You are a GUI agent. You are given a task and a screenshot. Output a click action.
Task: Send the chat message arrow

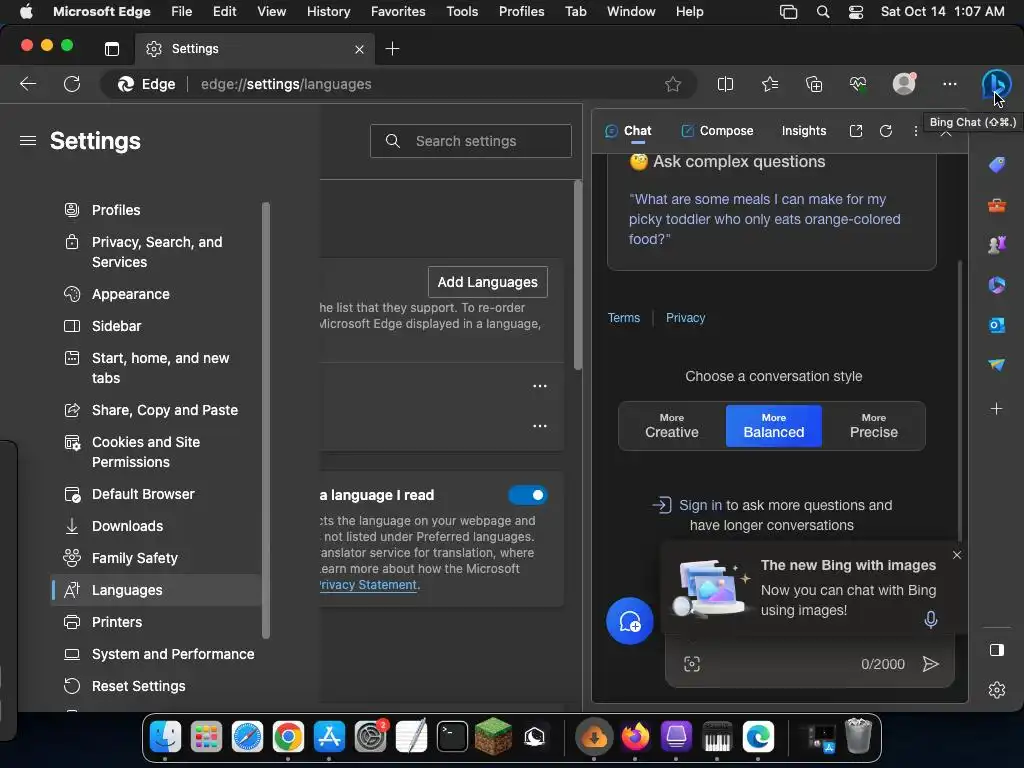pos(930,664)
